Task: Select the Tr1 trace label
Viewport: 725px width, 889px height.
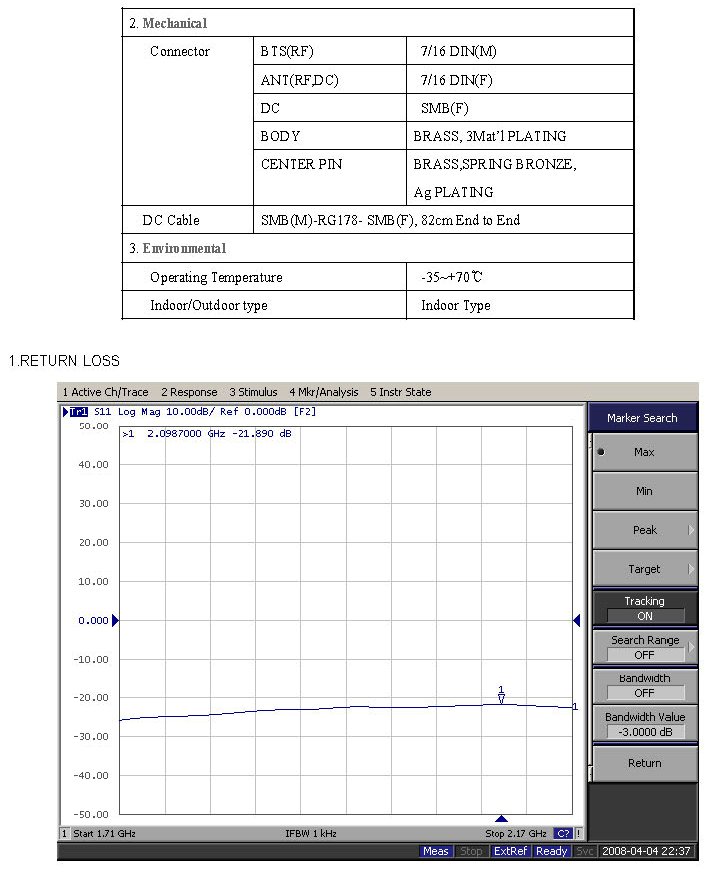Action: point(78,412)
